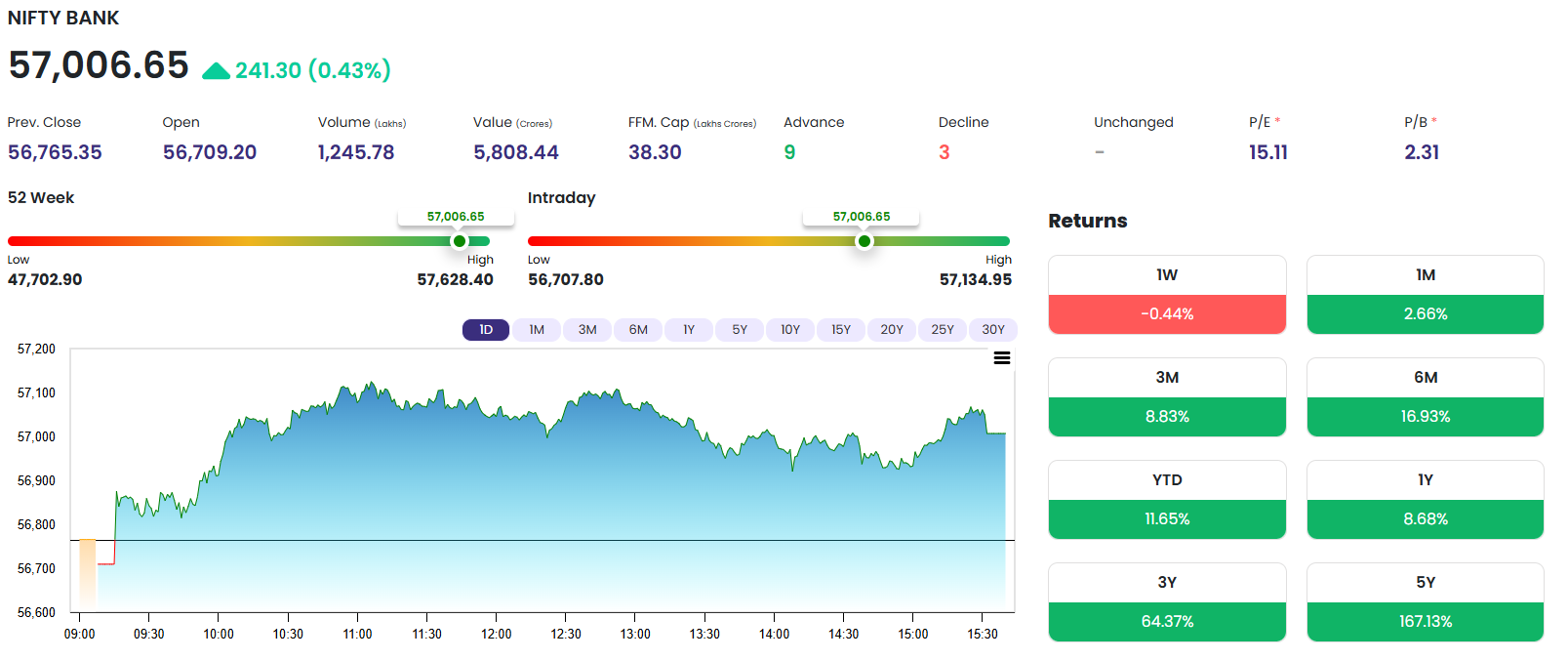The width and height of the screenshot is (1568, 660).
Task: View the 30Y chart range
Action: click(x=993, y=330)
